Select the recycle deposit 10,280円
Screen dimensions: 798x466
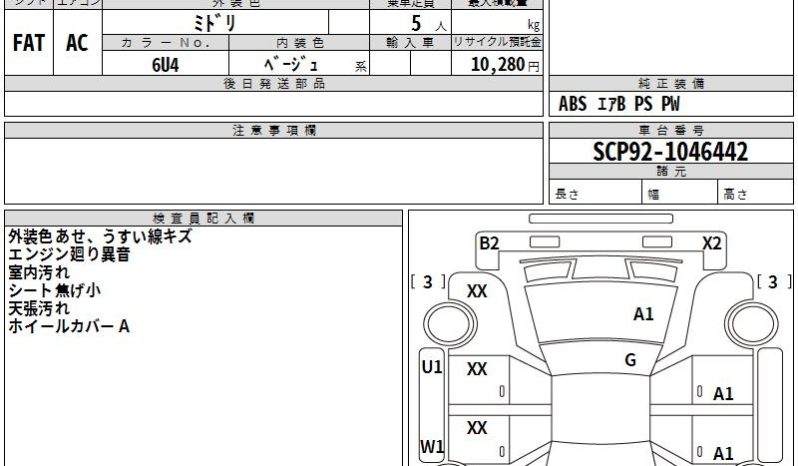pyautogui.click(x=505, y=65)
